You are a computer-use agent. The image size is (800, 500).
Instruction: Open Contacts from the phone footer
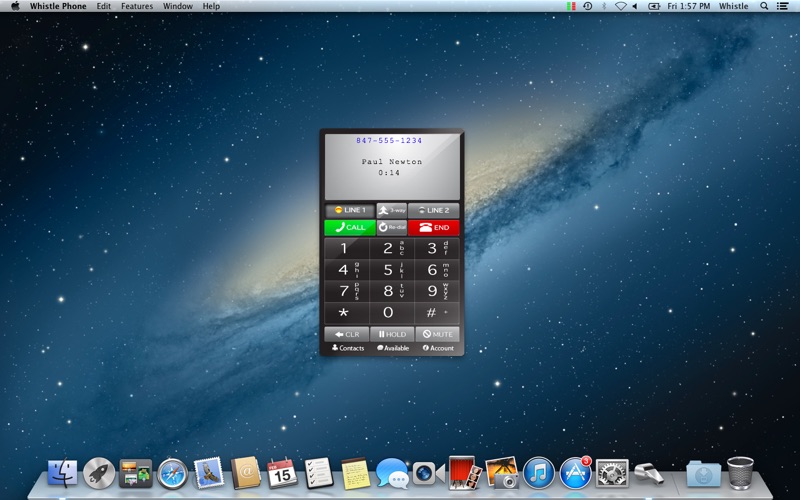coord(348,348)
